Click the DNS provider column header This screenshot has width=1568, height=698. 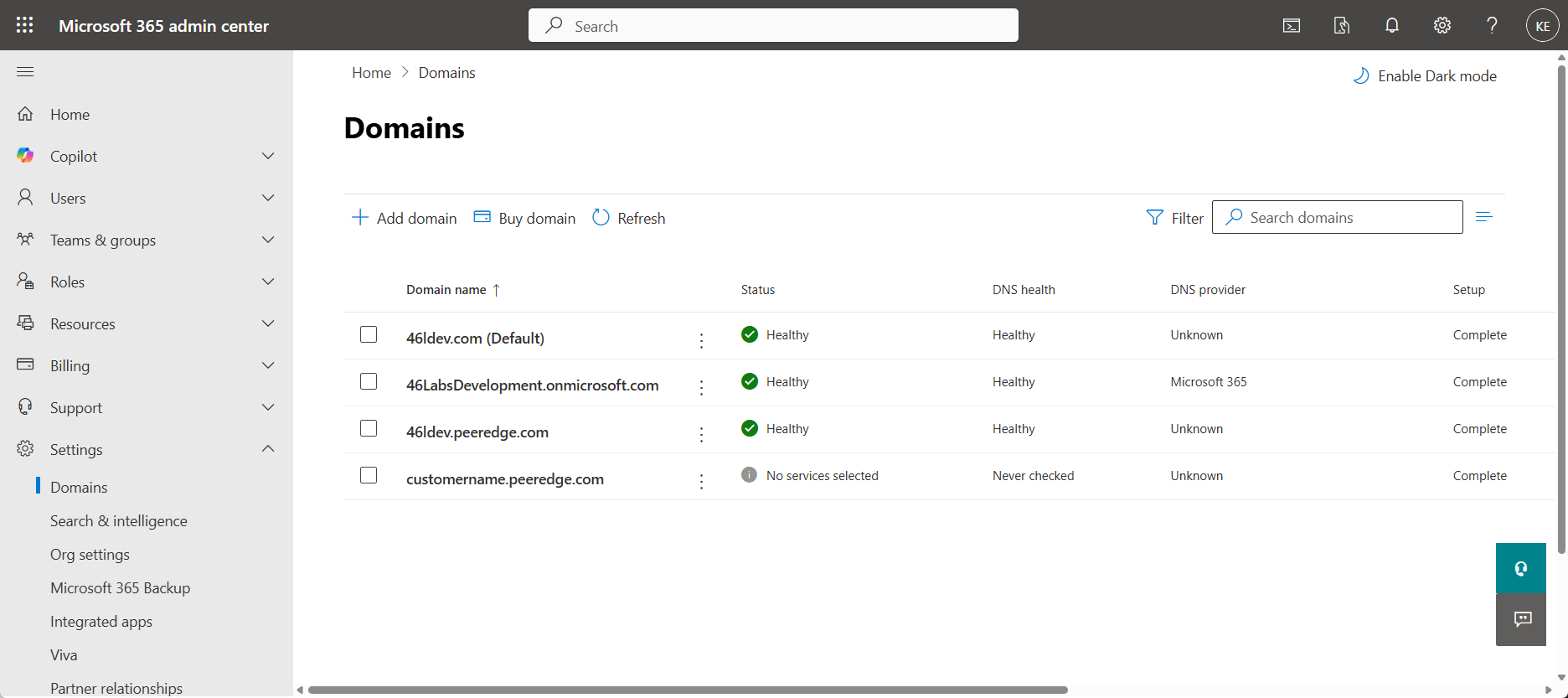pyautogui.click(x=1208, y=290)
